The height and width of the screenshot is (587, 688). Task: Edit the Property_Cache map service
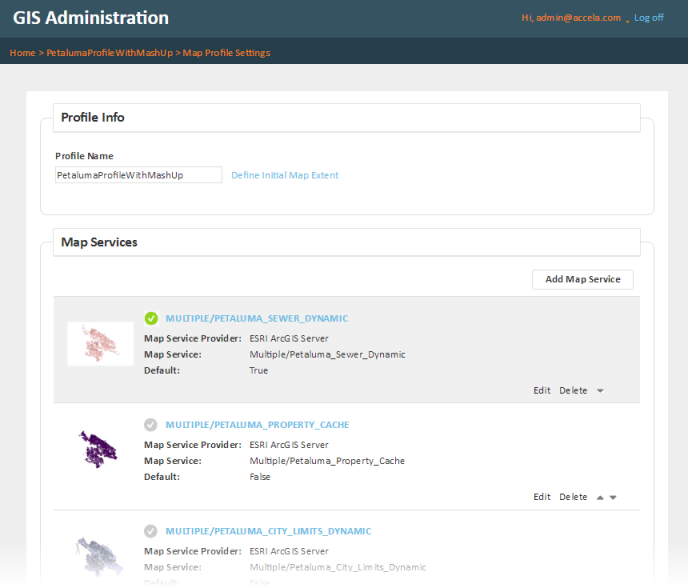[x=542, y=497]
